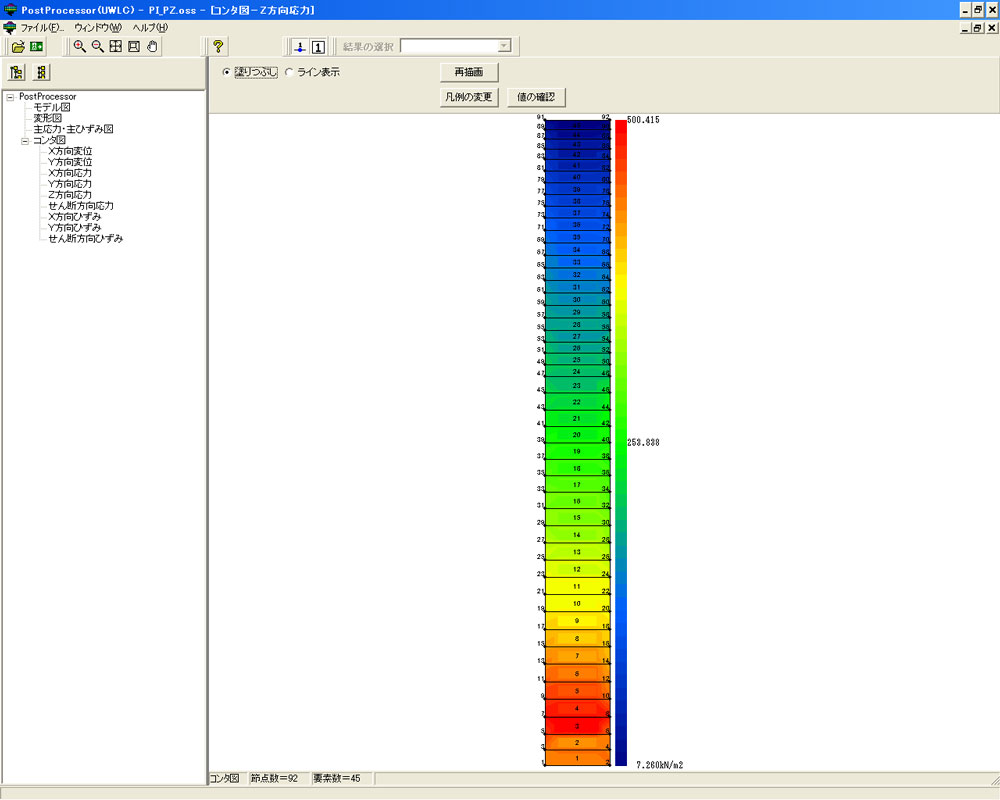This screenshot has height=800, width=1000.
Task: Select the 塗りつぶし fill radio button
Action: click(x=227, y=72)
